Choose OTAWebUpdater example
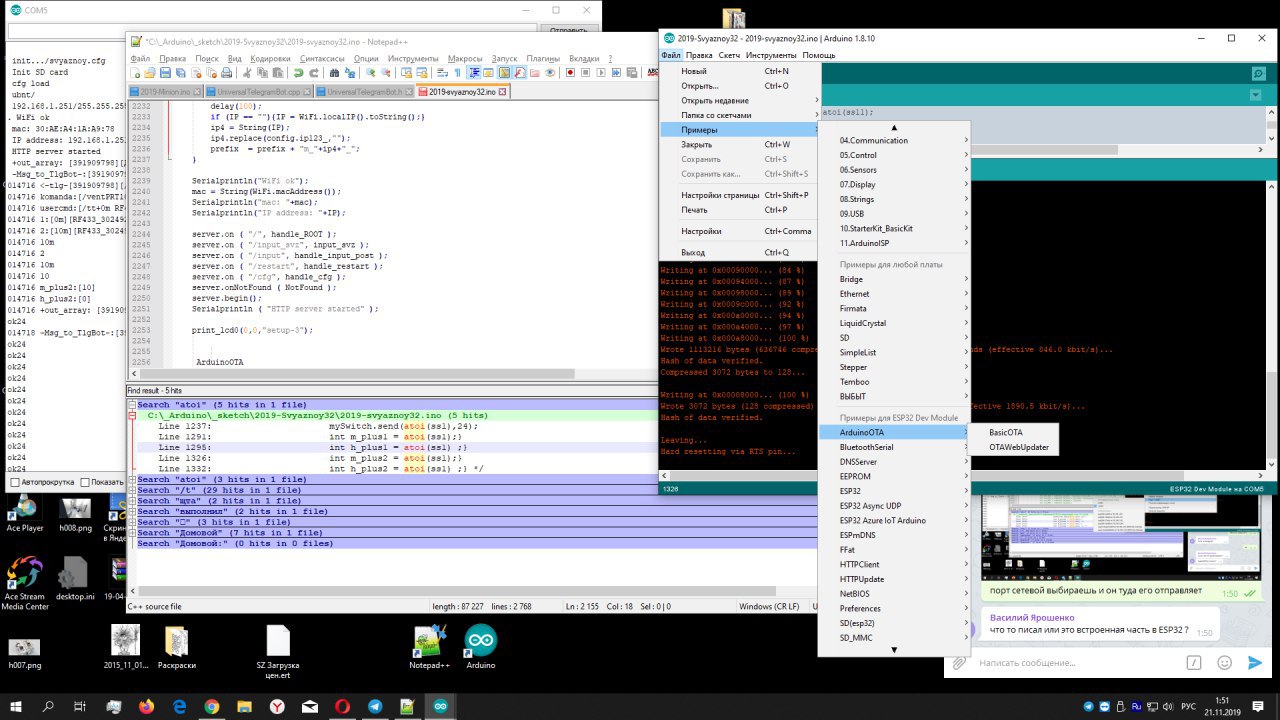Image resolution: width=1280 pixels, height=720 pixels. point(1018,447)
